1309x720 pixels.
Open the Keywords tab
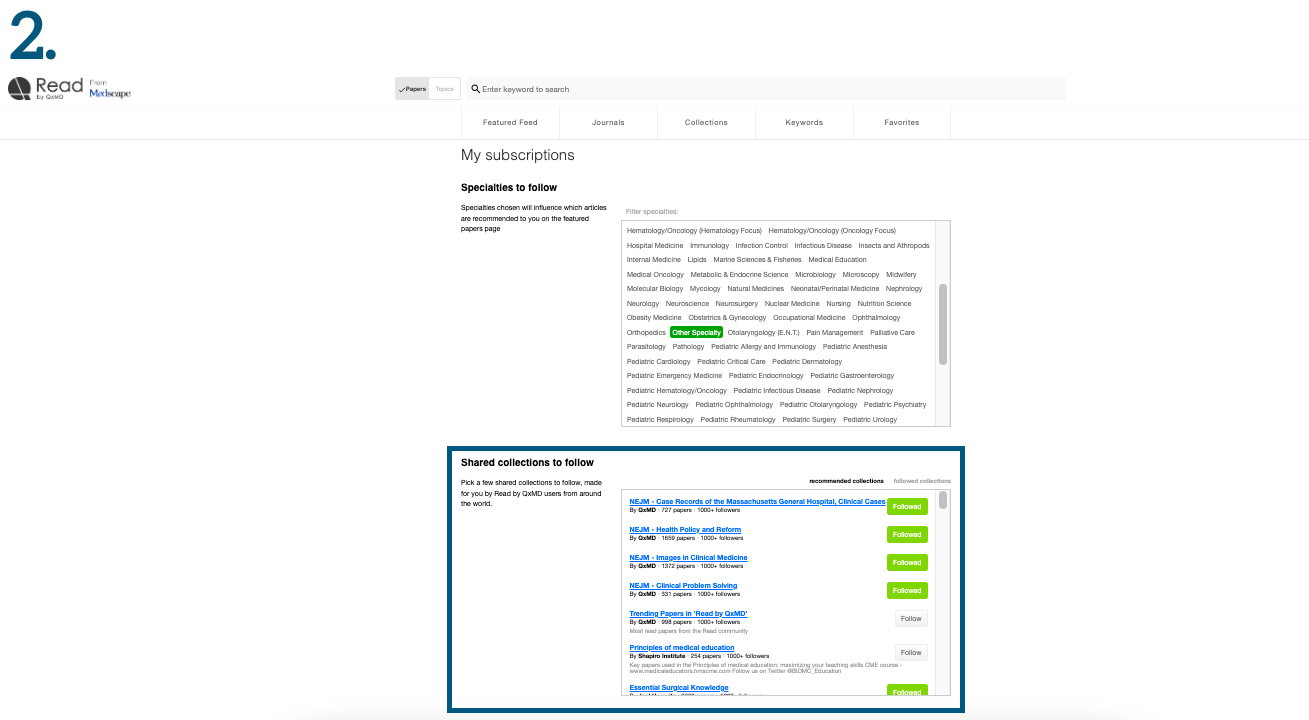tap(804, 122)
